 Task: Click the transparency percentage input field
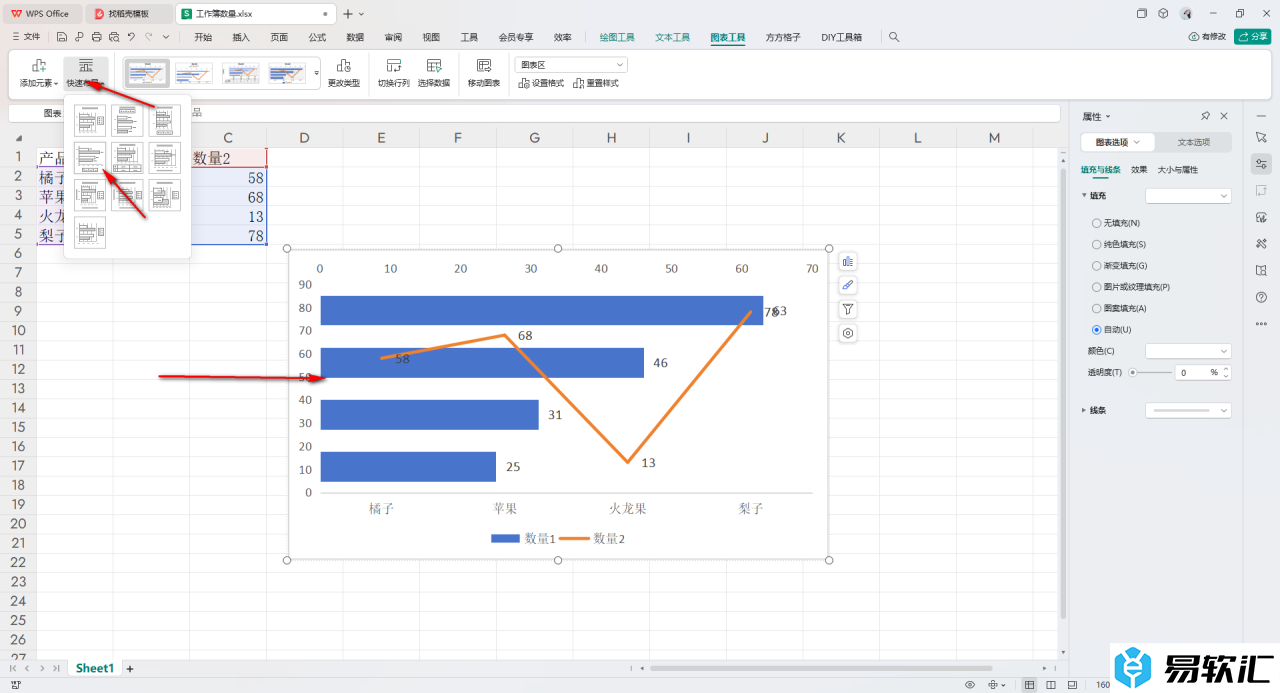pos(1193,372)
